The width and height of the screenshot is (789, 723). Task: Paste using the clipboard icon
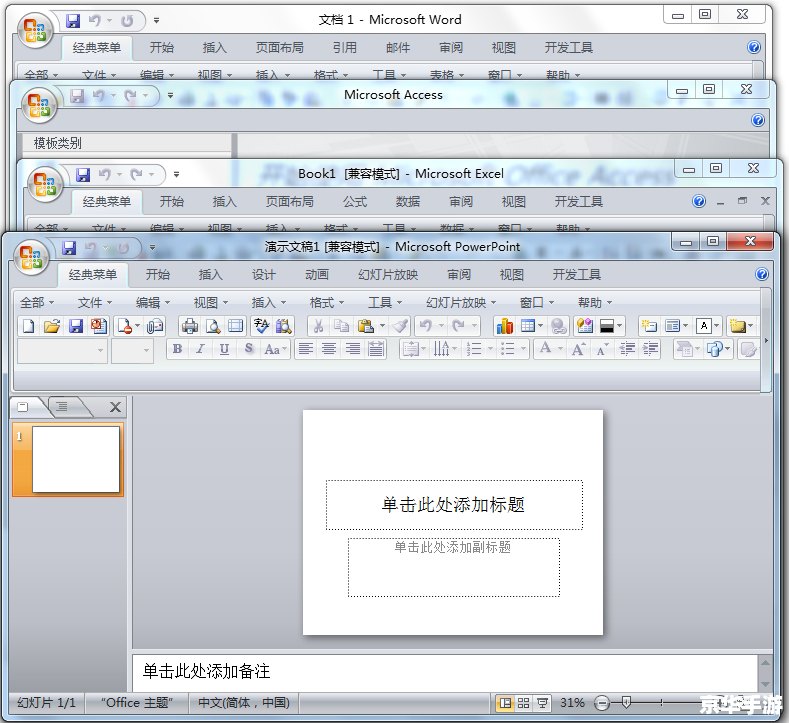pyautogui.click(x=365, y=326)
